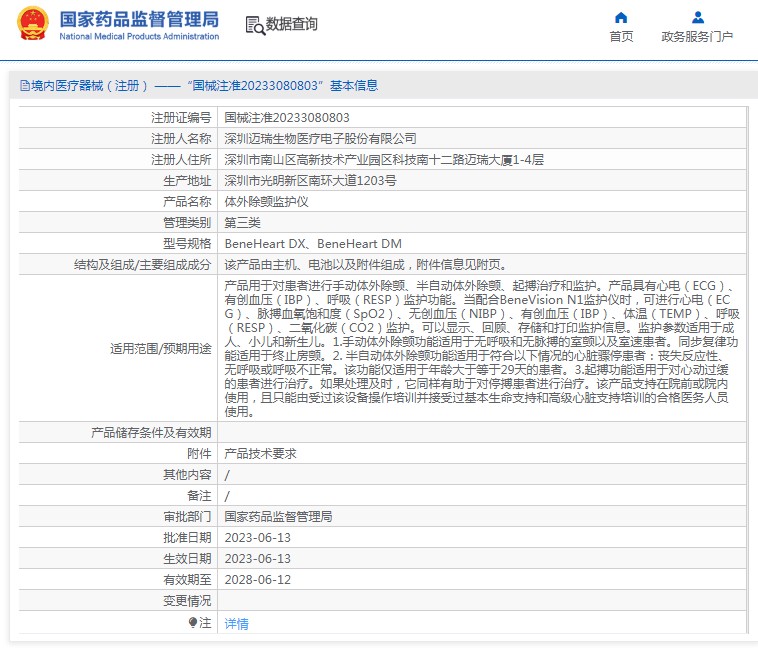The height and width of the screenshot is (648, 758).
Task: Click the intended use description paragraph
Action: [x=481, y=348]
